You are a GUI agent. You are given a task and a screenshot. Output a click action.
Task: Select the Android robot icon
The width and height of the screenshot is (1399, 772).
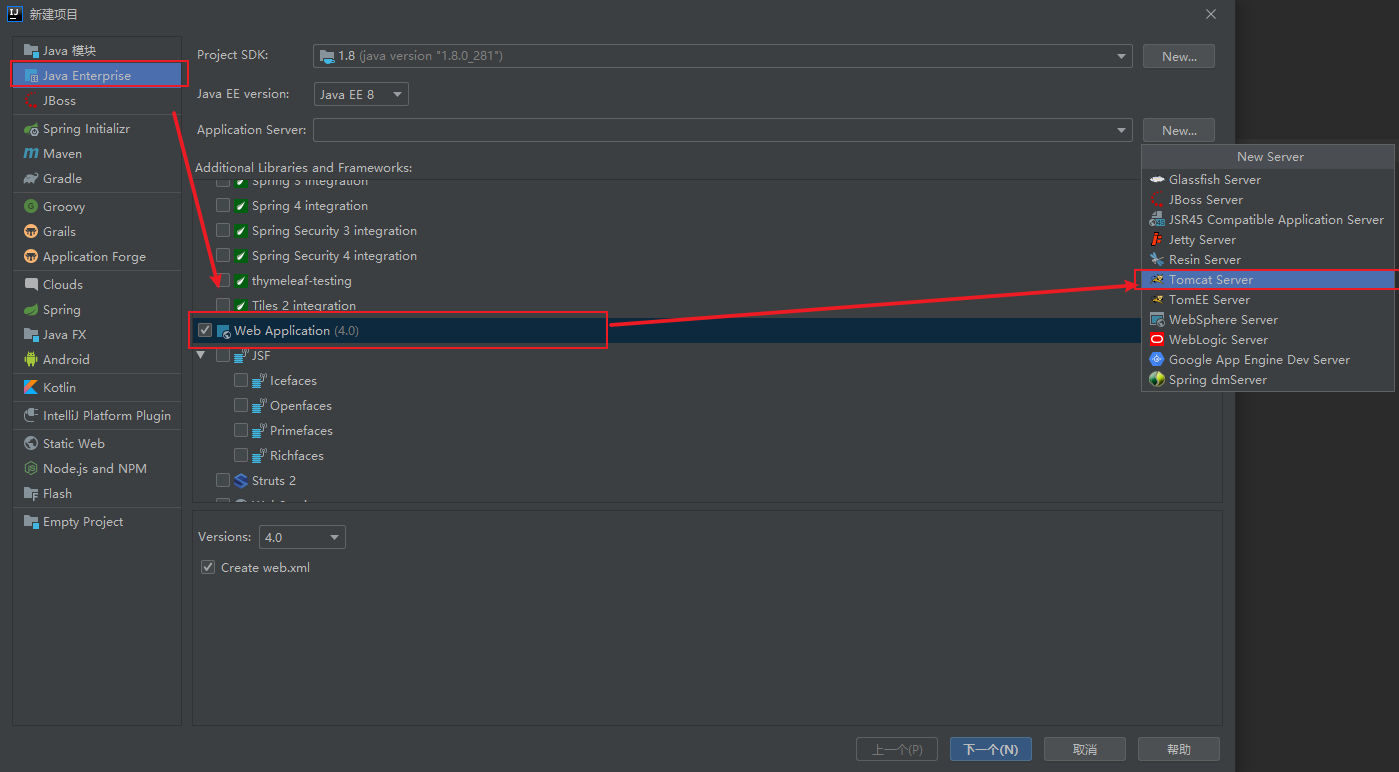tap(31, 359)
